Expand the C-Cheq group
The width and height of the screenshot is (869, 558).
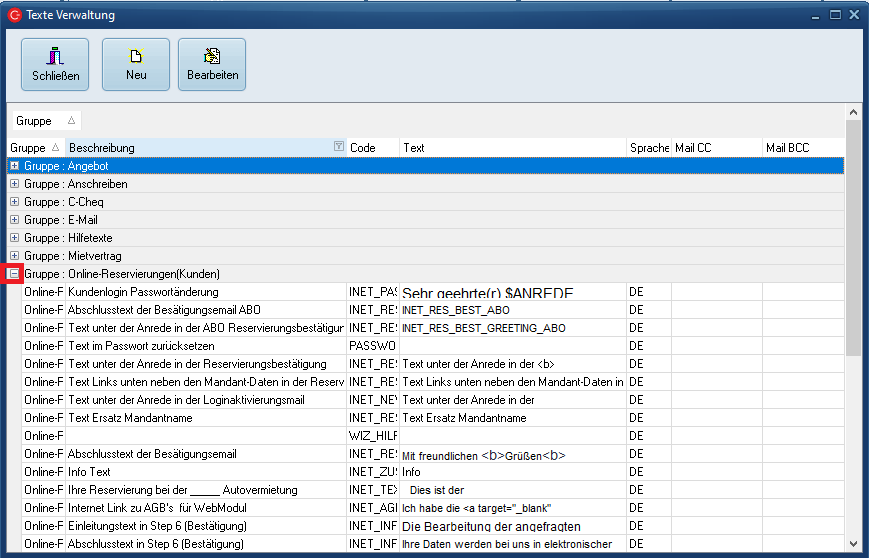coord(14,202)
